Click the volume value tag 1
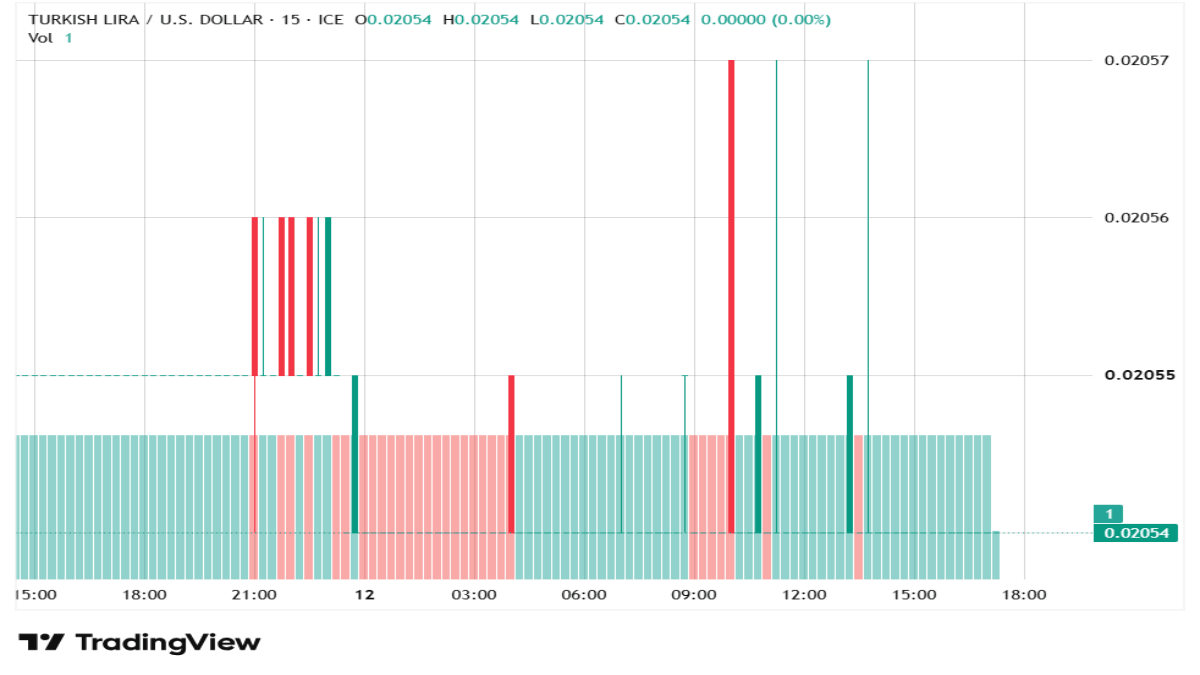Viewport: 1200px width, 675px height. point(1108,514)
